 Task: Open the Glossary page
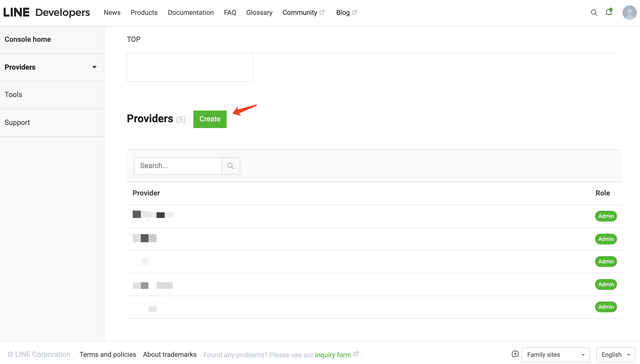[x=259, y=13]
